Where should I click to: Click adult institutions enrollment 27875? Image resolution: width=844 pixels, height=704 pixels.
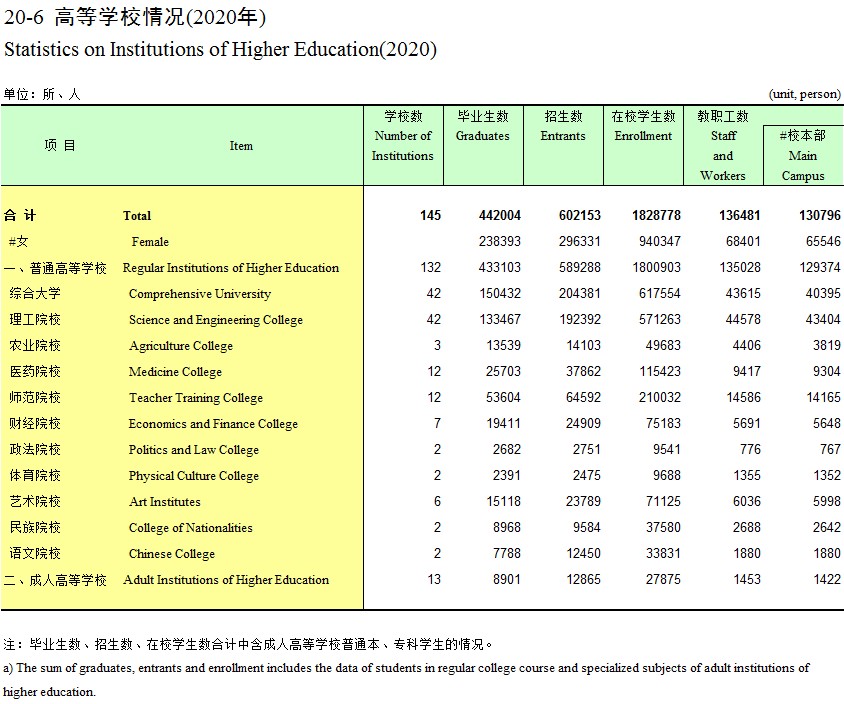(x=663, y=579)
